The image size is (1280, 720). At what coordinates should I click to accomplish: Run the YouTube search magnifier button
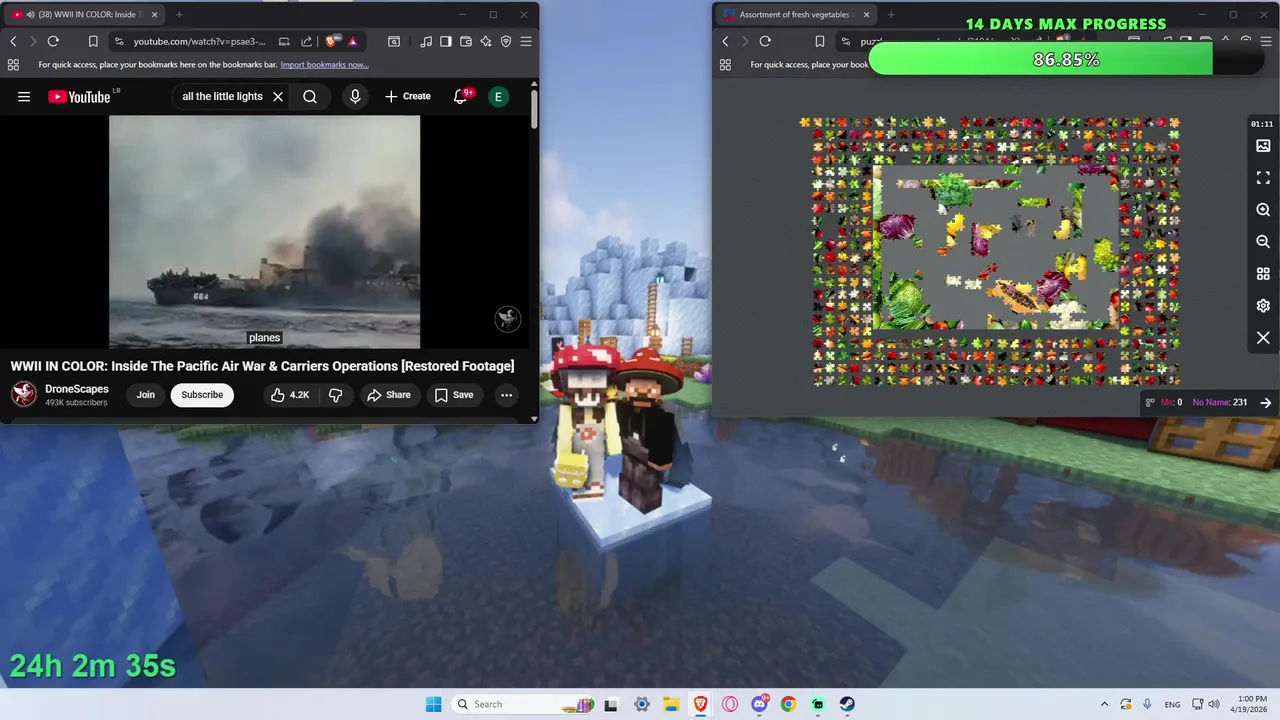click(310, 97)
